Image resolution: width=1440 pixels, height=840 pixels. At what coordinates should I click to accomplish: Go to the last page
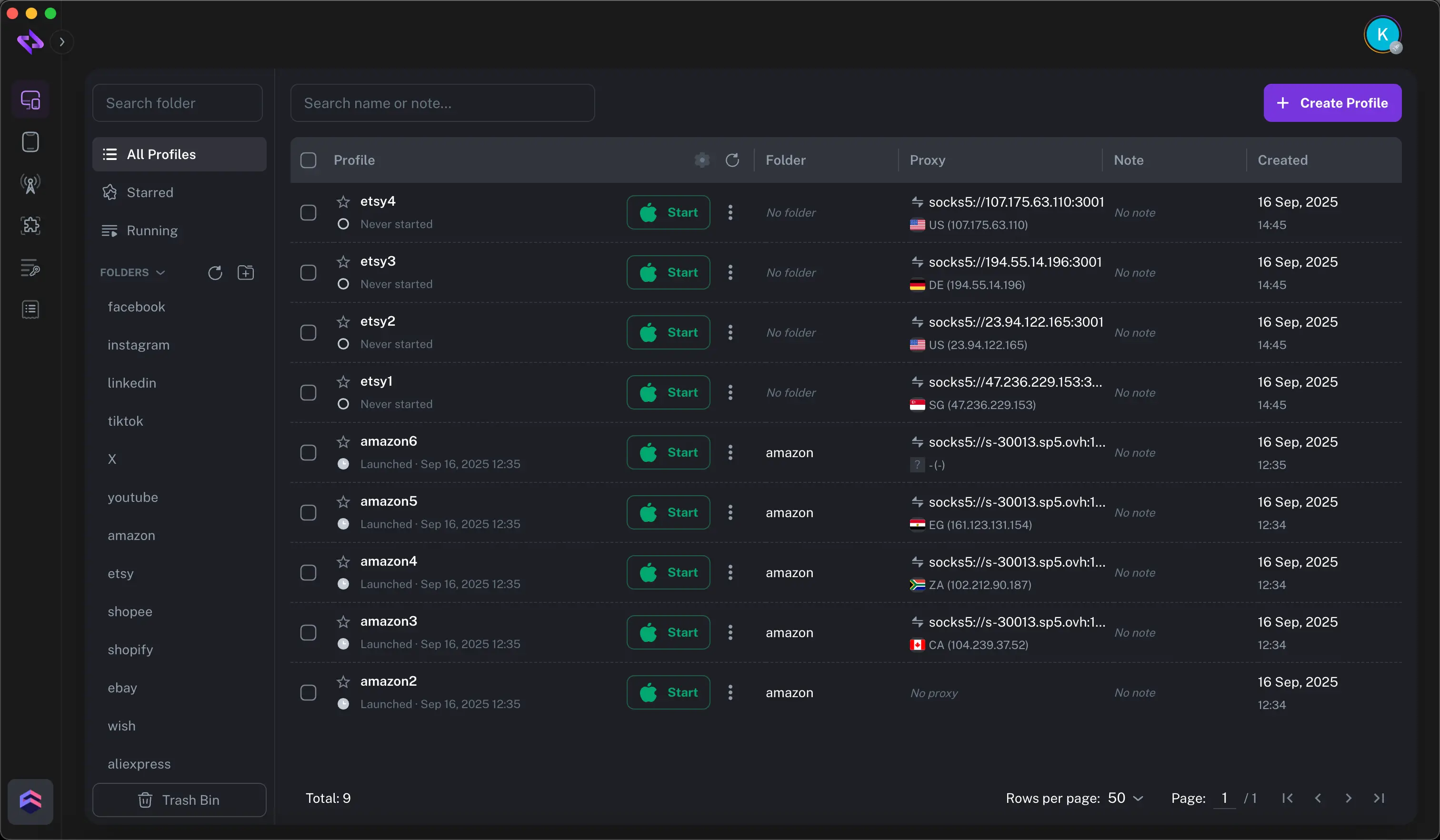point(1379,798)
